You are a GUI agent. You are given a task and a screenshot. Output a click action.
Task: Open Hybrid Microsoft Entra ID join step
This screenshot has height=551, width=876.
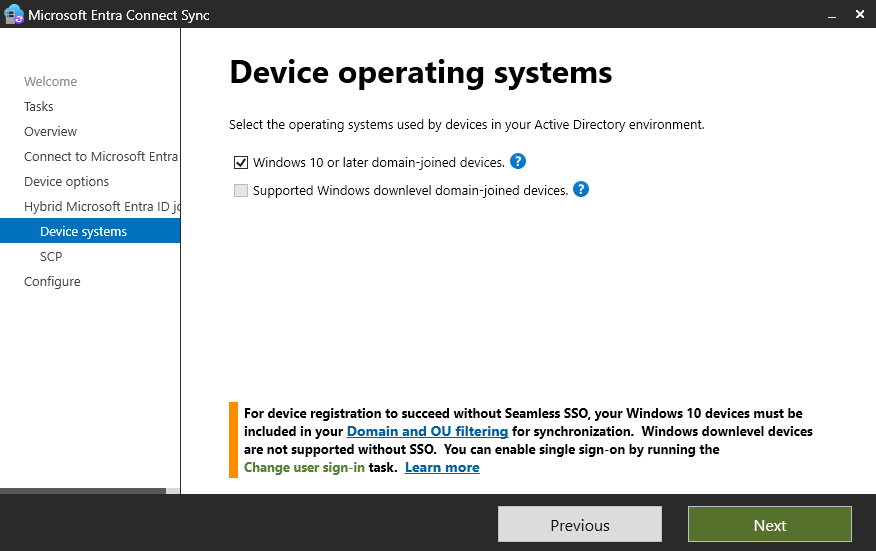[102, 207]
